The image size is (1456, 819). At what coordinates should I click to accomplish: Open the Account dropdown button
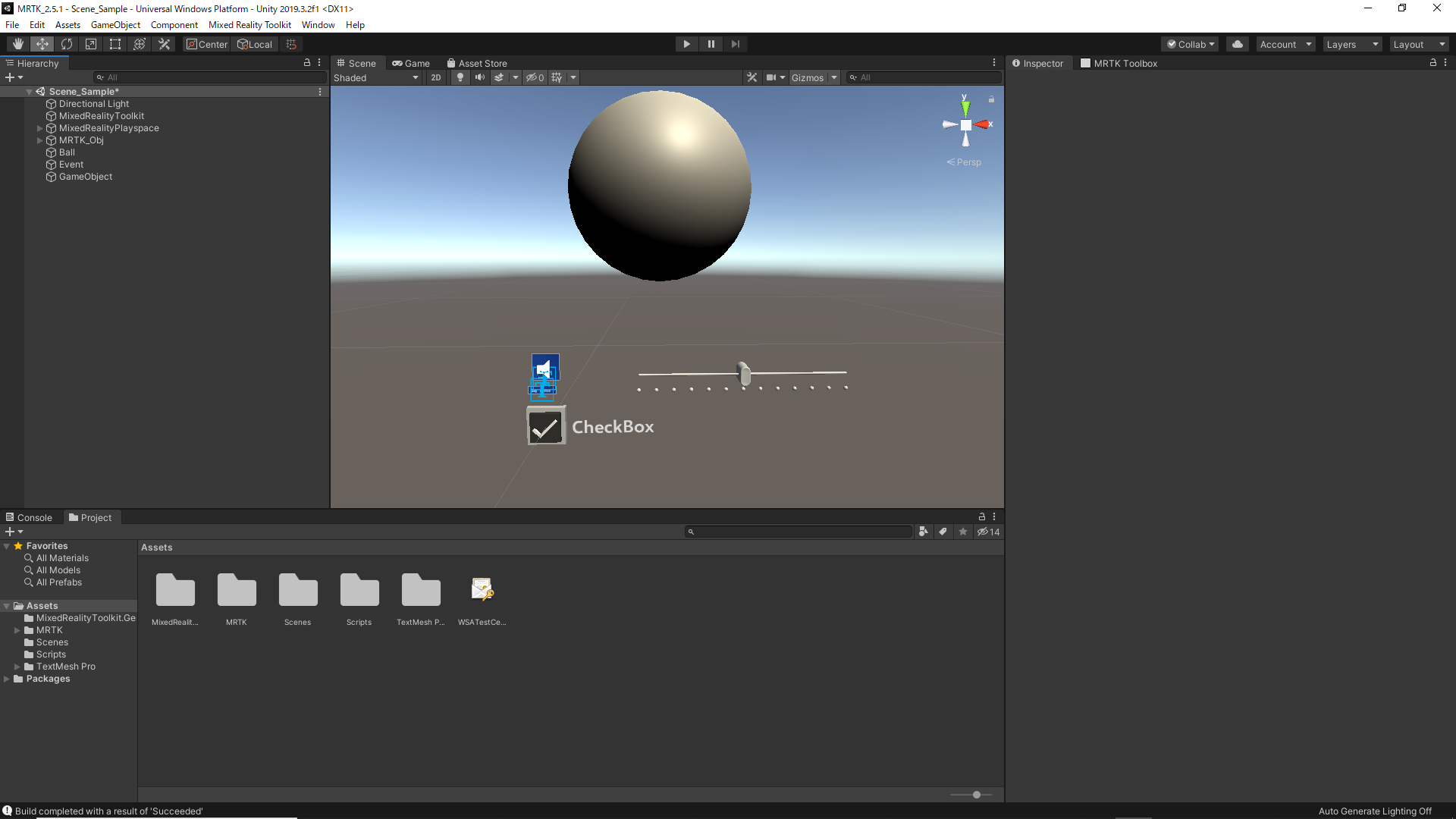pyautogui.click(x=1285, y=43)
